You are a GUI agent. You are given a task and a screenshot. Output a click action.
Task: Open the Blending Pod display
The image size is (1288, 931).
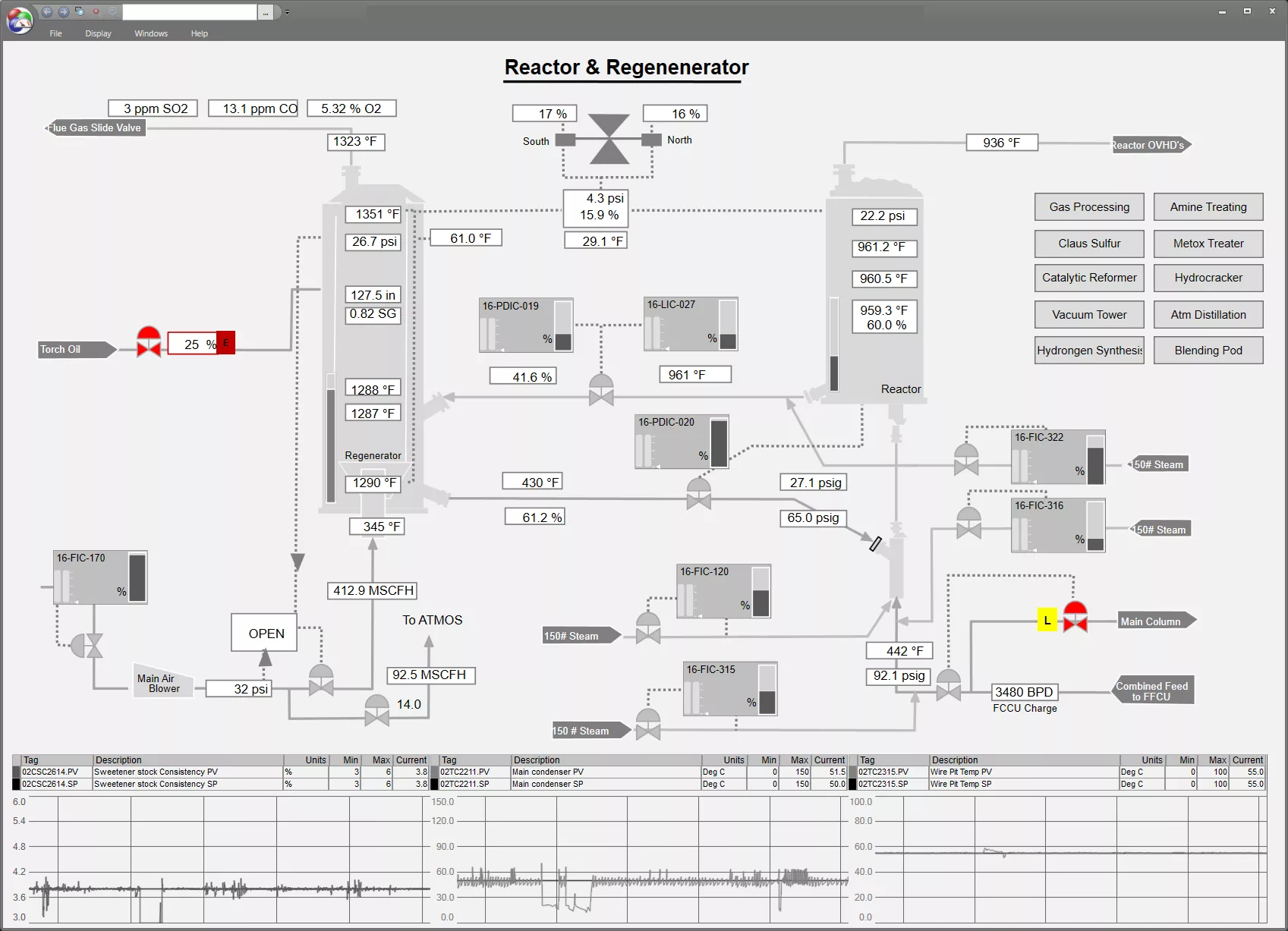coord(1208,351)
